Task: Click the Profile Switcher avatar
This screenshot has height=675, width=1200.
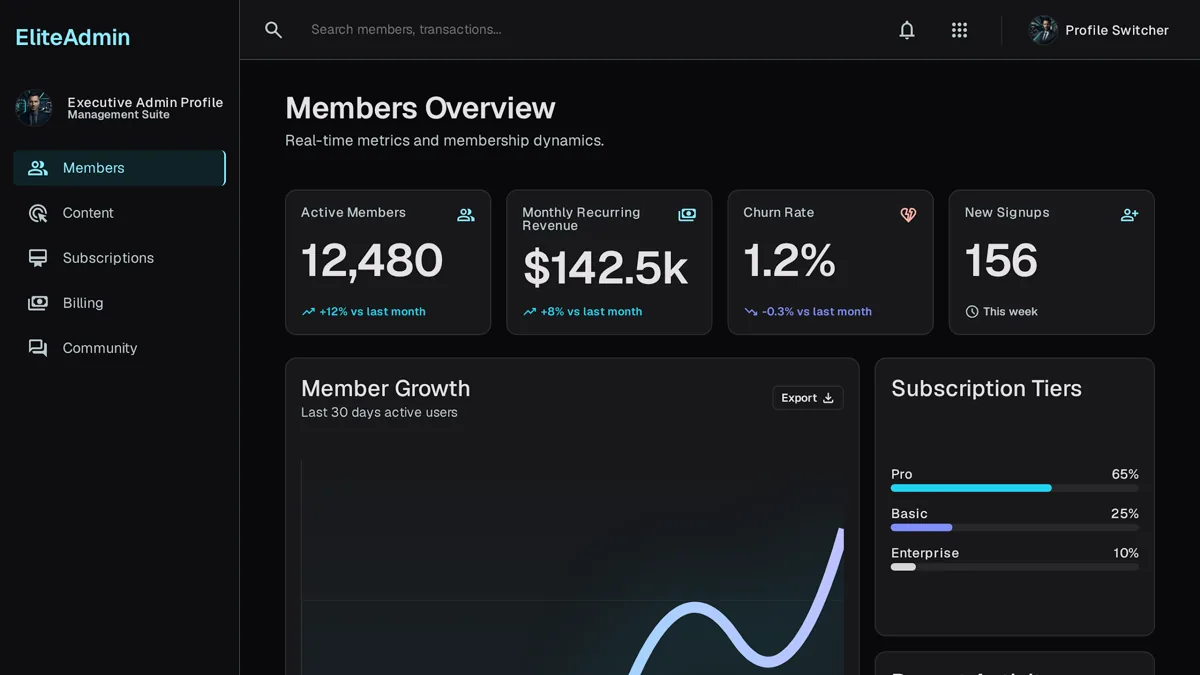Action: pos(1043,30)
